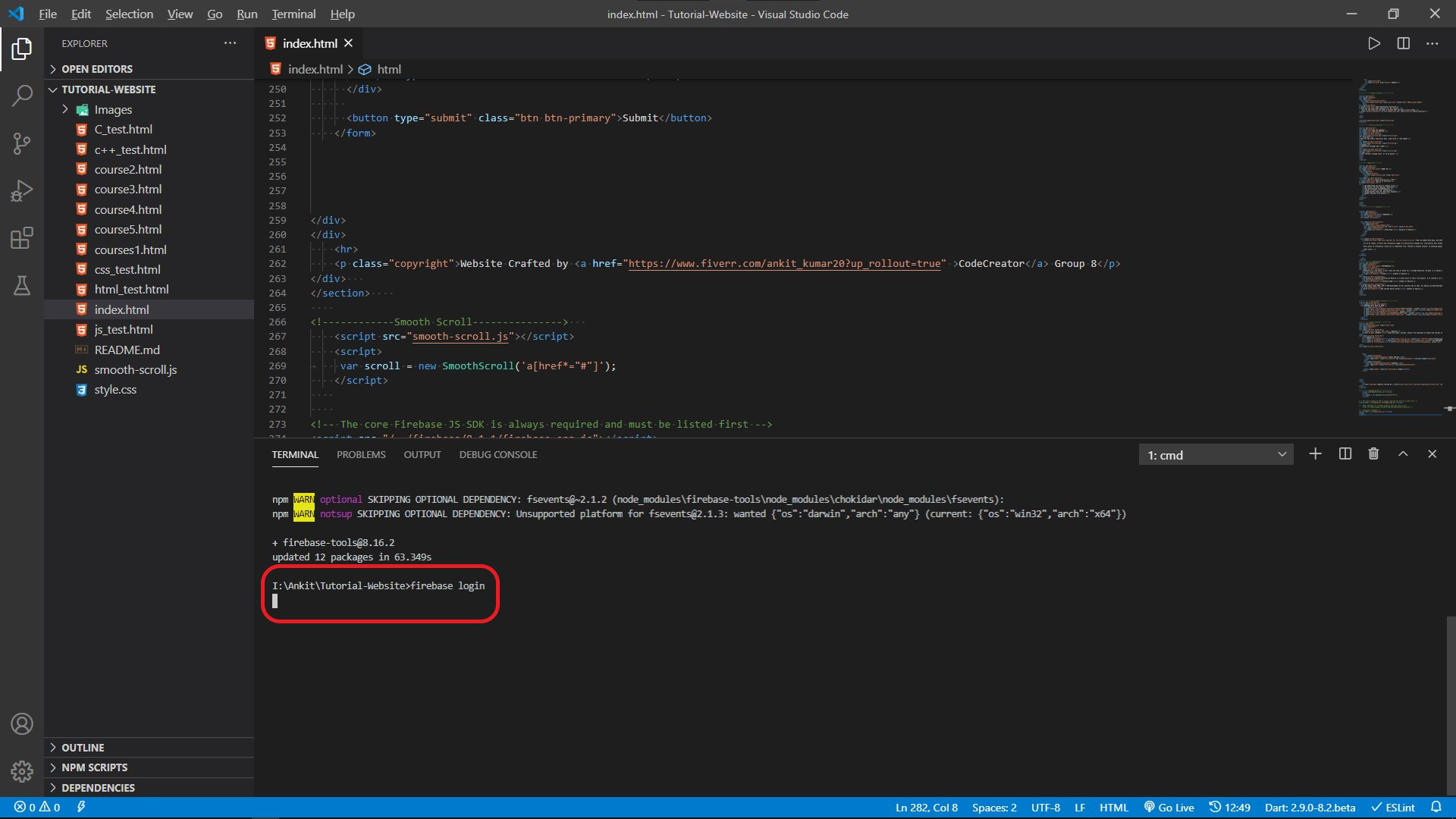
Task: Open editor More Actions ellipsis
Action: click(1432, 43)
